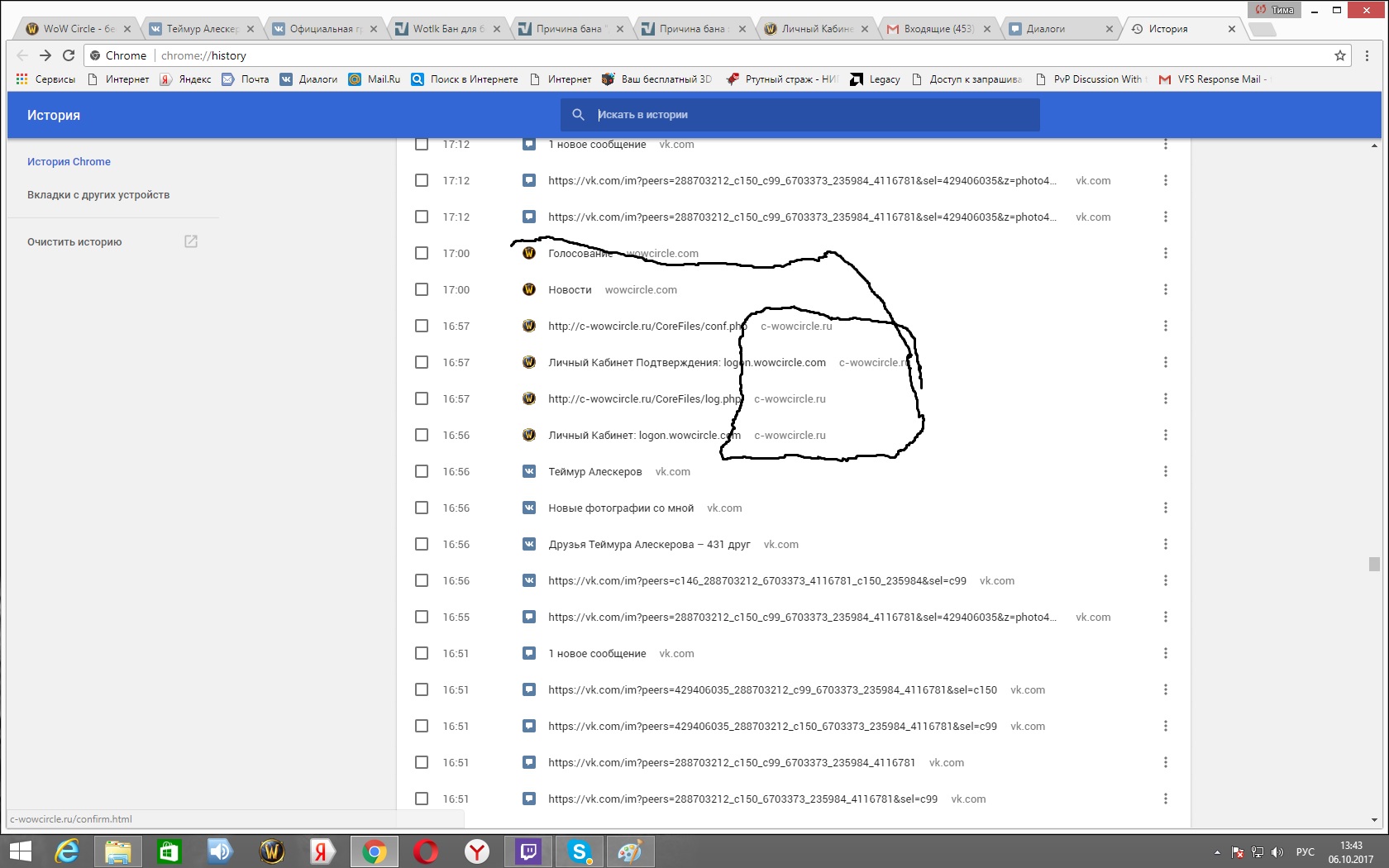Launch Skype from the taskbar
This screenshot has width=1389, height=868.
(x=579, y=851)
